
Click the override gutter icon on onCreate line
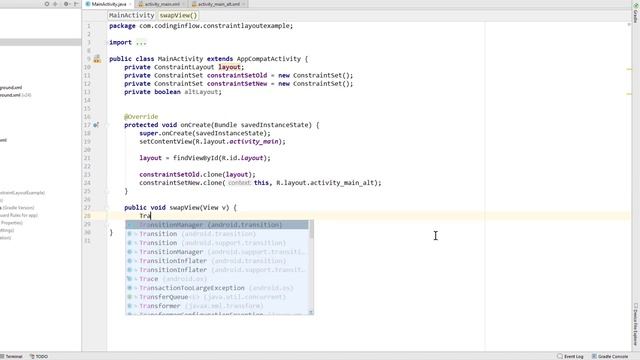click(96, 125)
